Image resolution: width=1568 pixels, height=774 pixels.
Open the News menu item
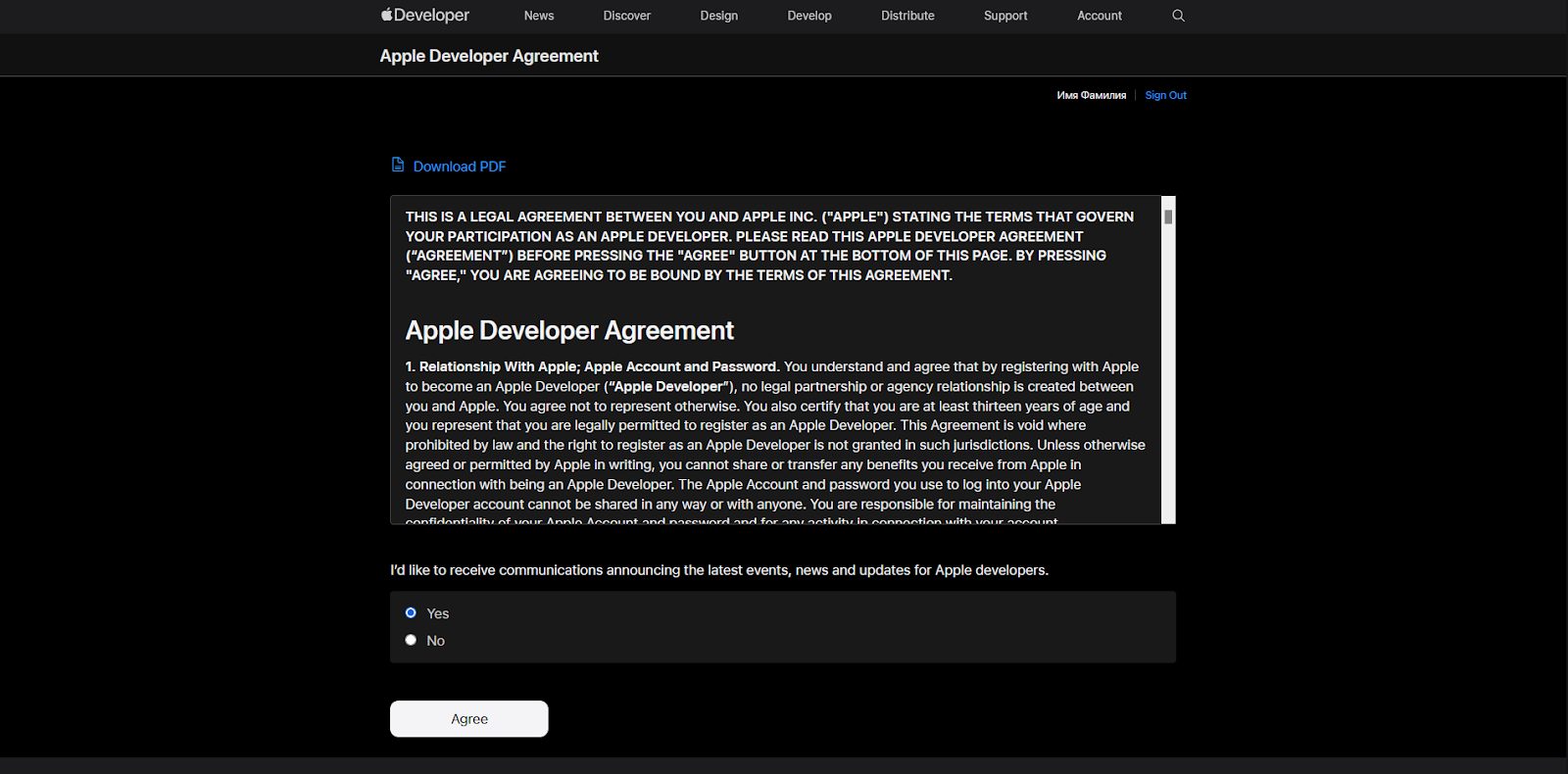539,16
